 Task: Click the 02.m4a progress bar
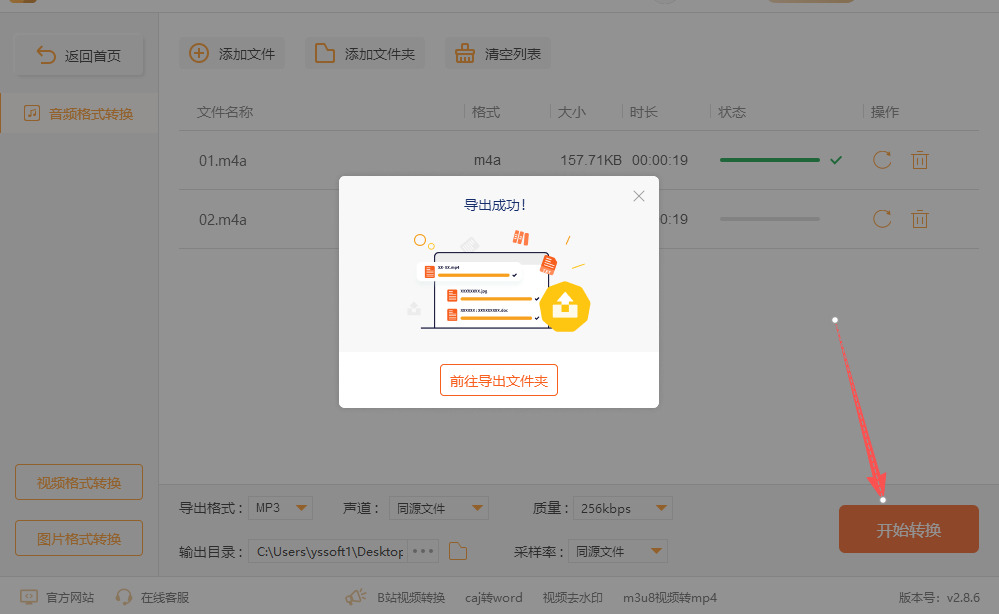coord(770,219)
